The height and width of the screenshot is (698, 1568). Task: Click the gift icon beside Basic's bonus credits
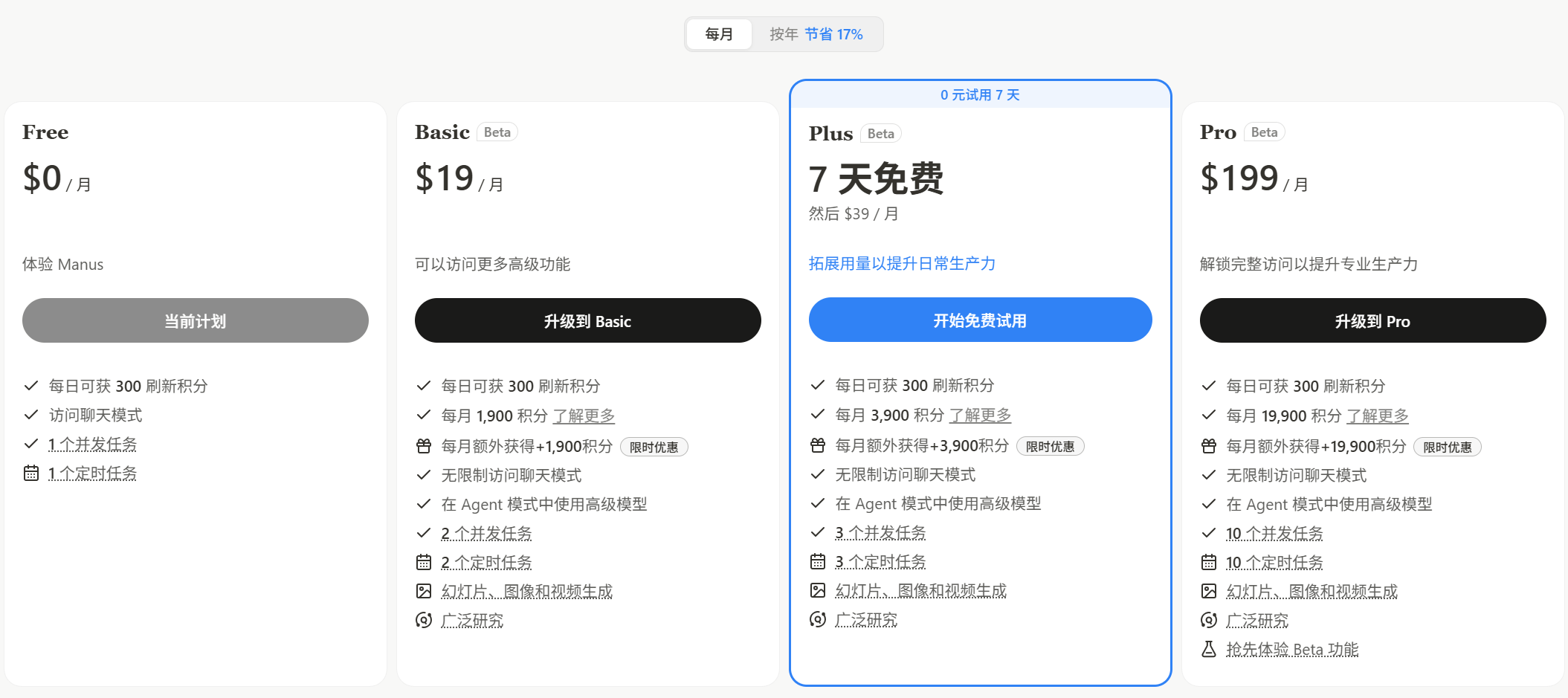pyautogui.click(x=424, y=445)
